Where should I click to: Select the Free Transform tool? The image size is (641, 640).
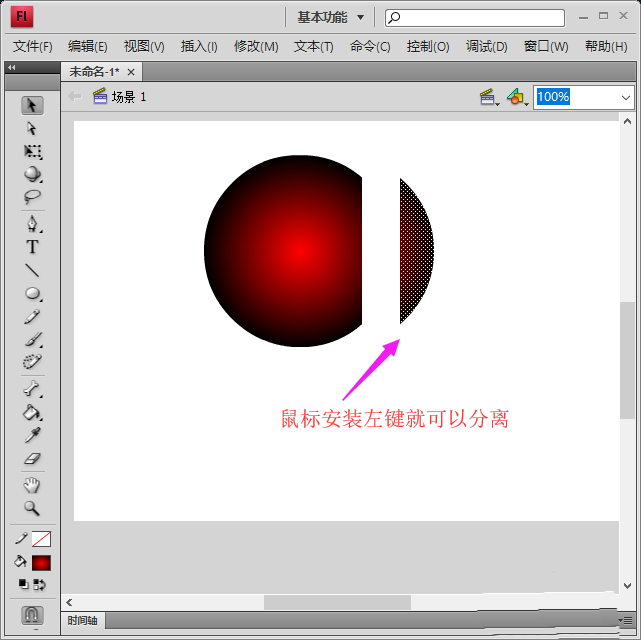[33, 151]
